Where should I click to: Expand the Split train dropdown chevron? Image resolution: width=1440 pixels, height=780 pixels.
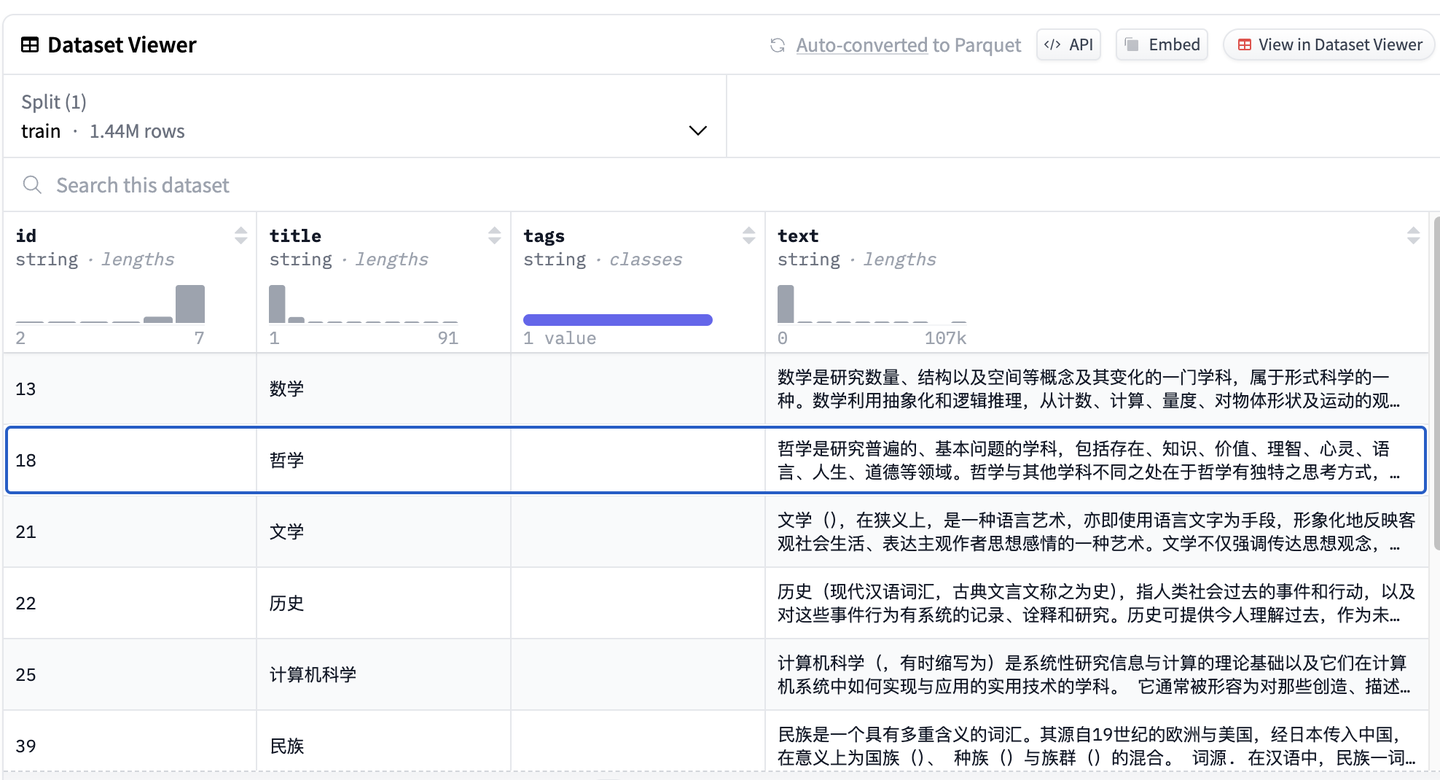click(698, 131)
